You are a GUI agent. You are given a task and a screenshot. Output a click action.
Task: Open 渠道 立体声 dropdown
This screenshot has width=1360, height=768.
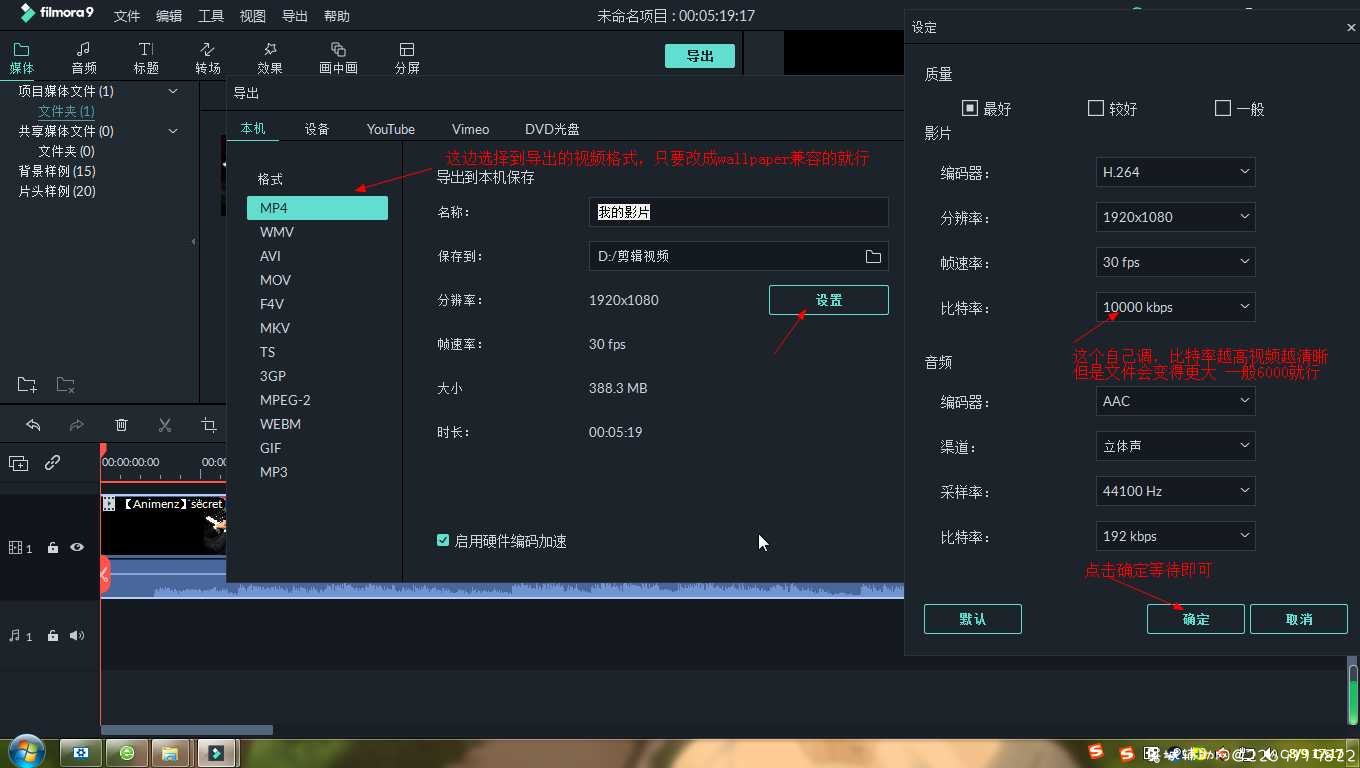point(1175,446)
